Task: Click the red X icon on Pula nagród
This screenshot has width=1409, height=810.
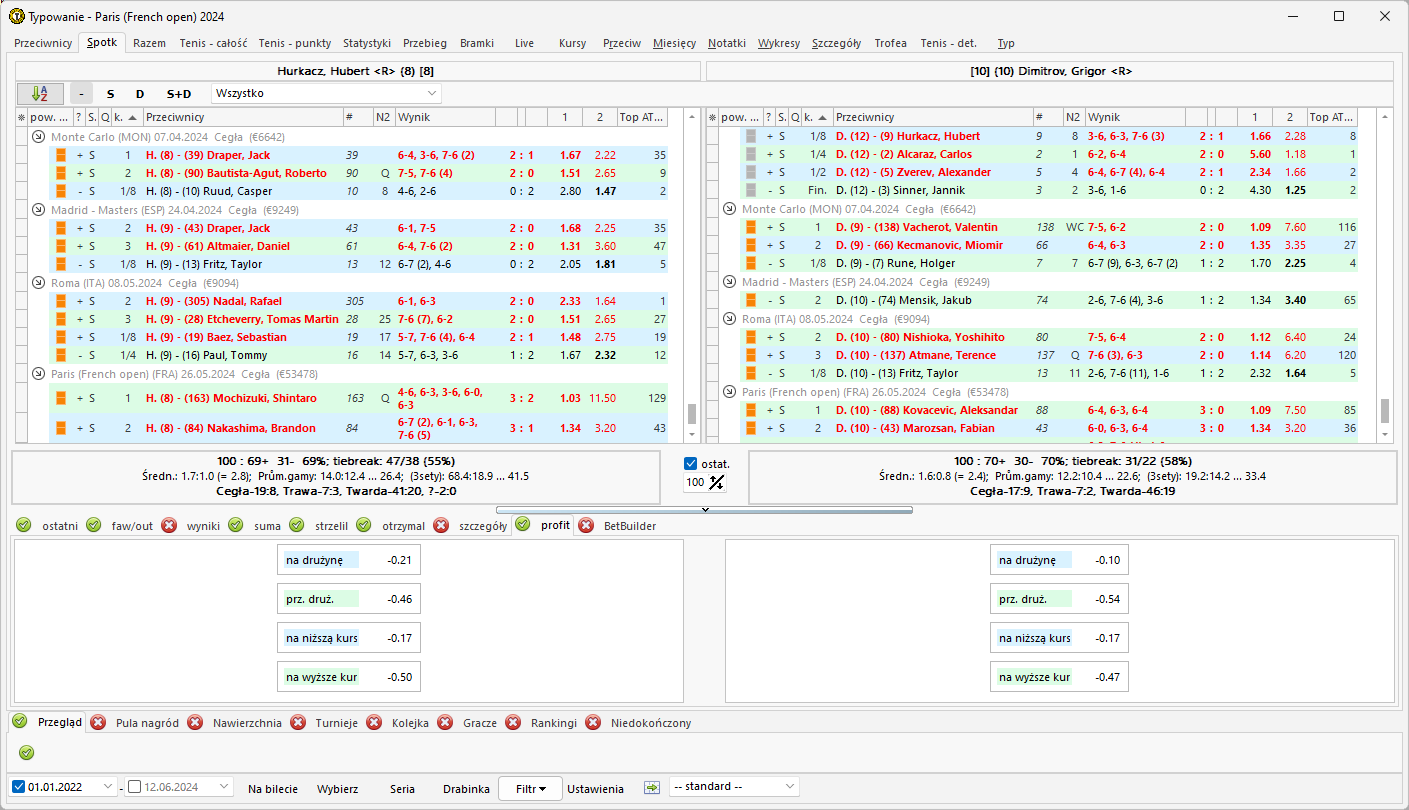Action: tap(98, 723)
